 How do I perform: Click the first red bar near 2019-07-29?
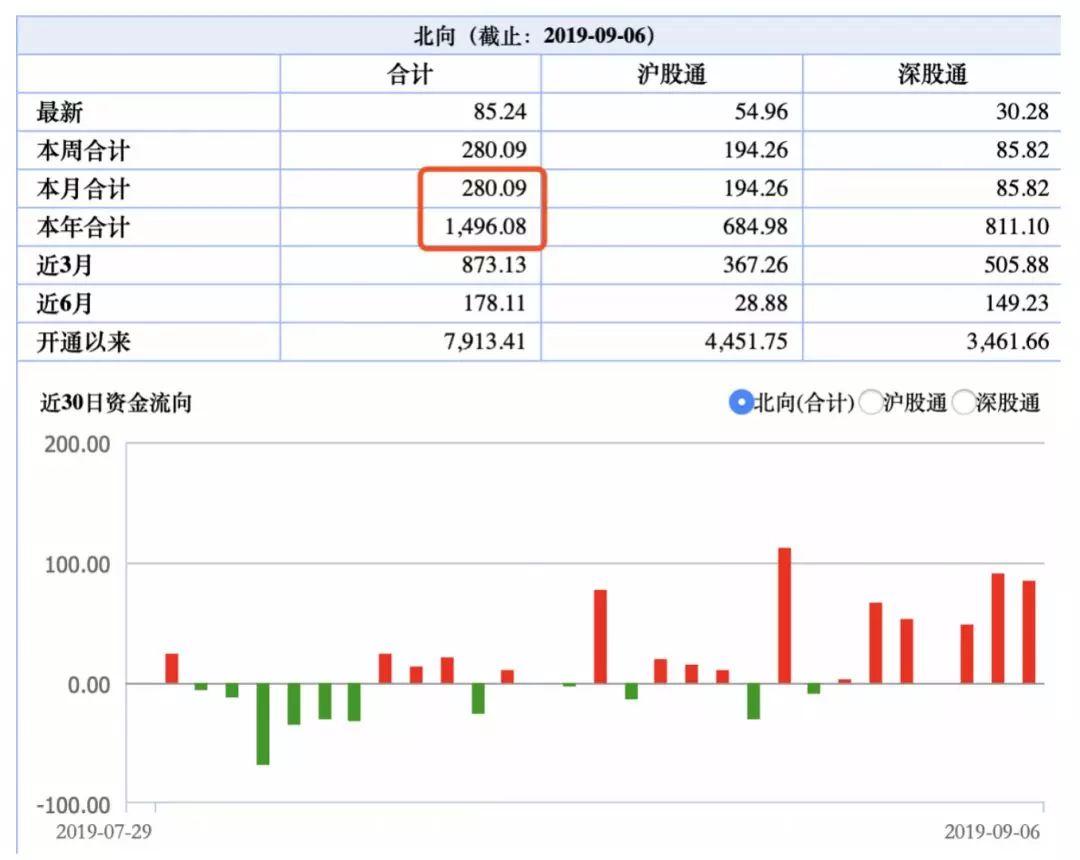pyautogui.click(x=172, y=669)
